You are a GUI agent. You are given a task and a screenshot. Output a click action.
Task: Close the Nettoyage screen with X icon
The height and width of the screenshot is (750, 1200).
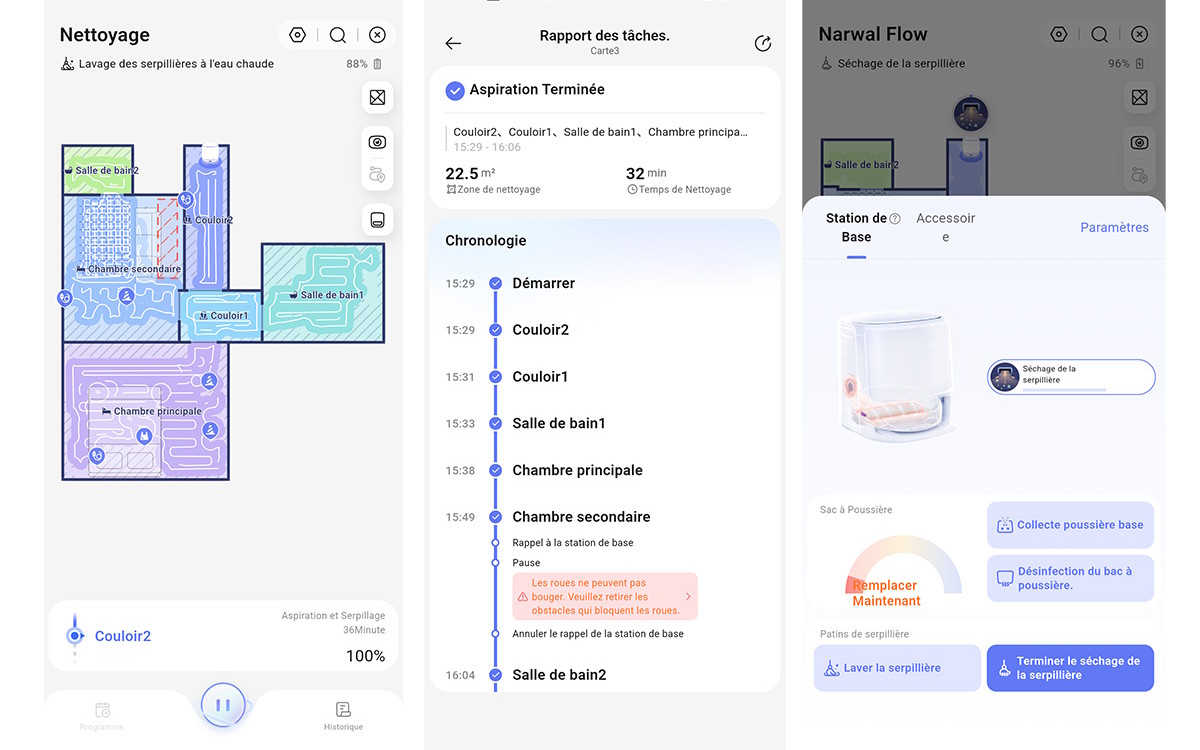[377, 35]
